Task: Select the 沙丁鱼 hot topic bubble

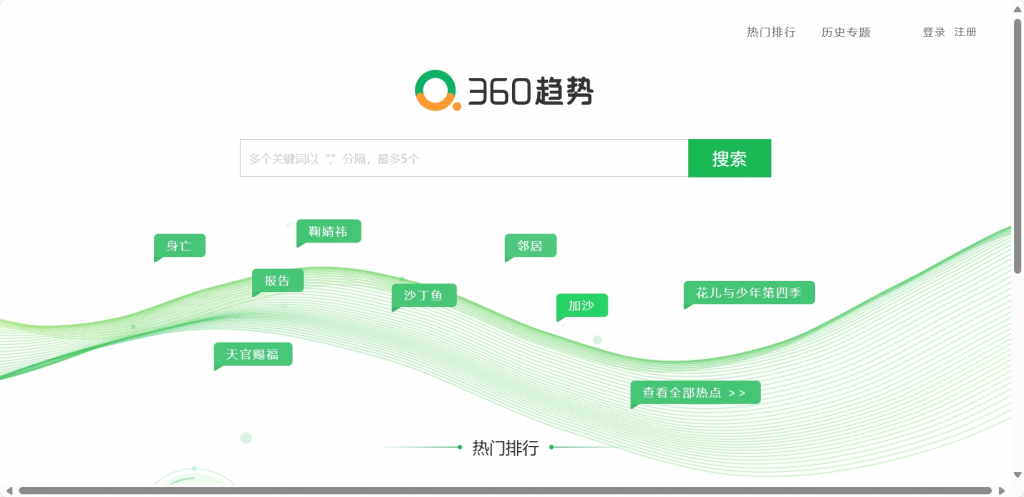Action: 424,296
